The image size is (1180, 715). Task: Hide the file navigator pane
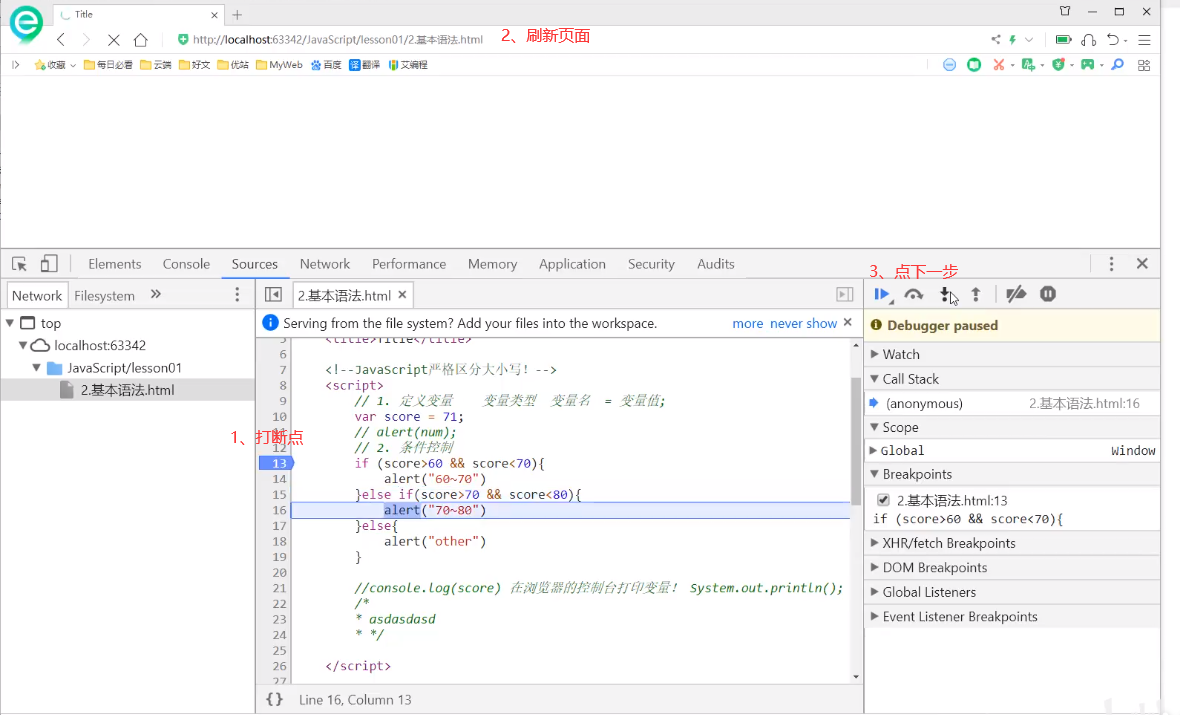tap(273, 295)
